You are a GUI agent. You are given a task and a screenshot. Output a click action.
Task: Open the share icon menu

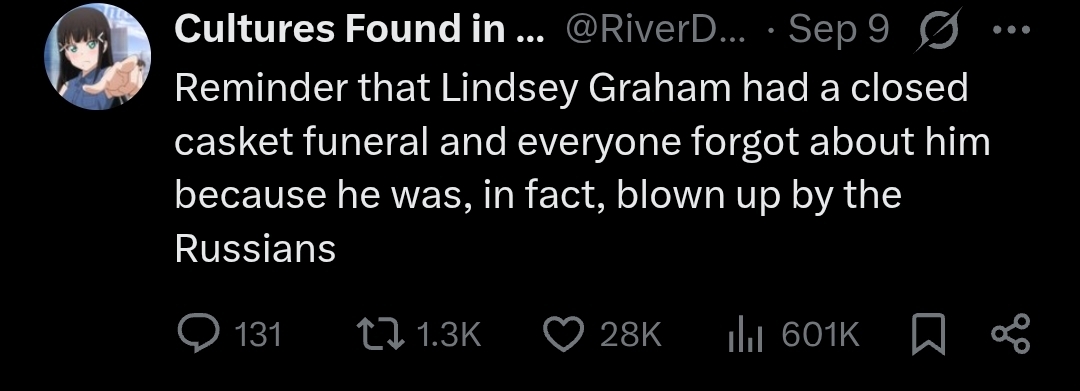point(1010,334)
